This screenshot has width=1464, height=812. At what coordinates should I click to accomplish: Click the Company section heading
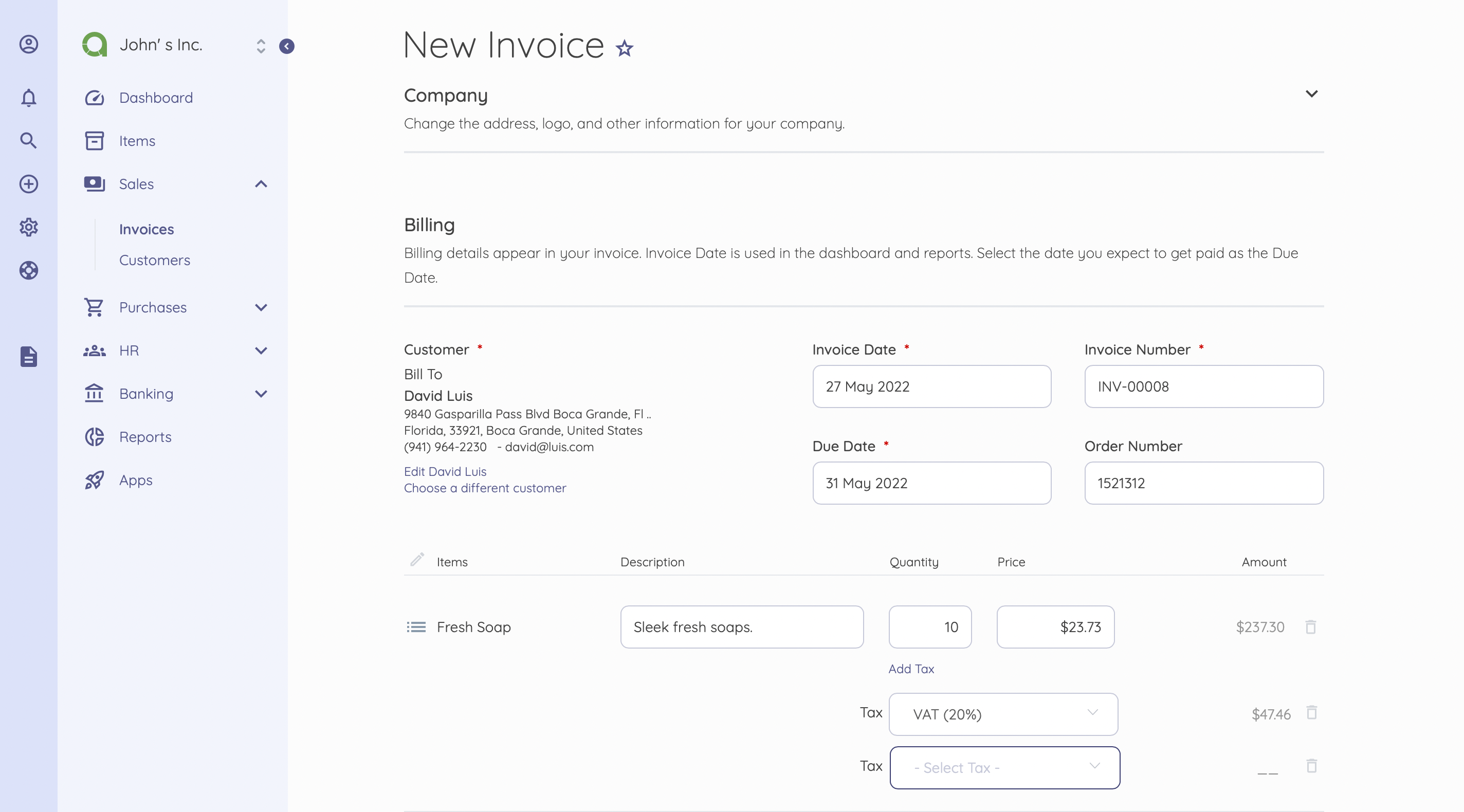pyautogui.click(x=446, y=96)
